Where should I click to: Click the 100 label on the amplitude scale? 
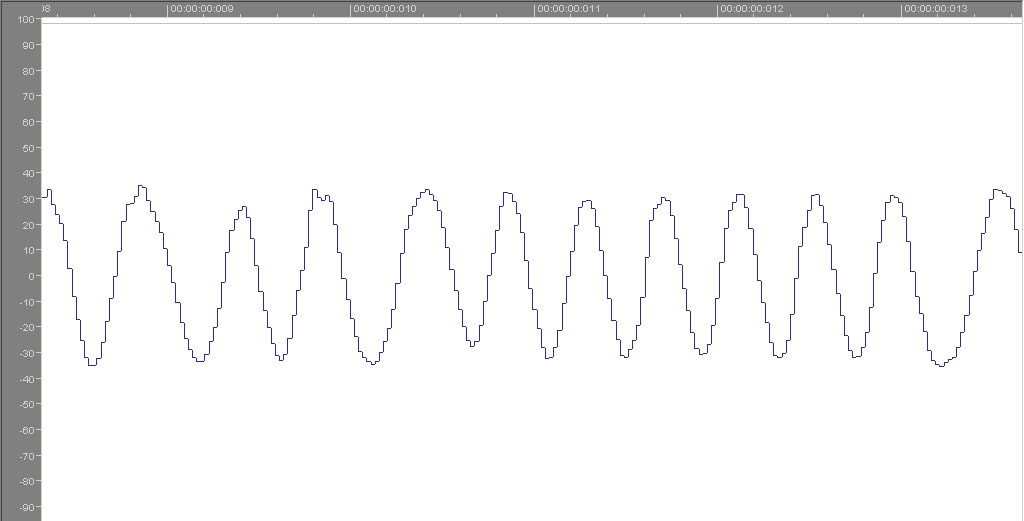click(x=27, y=20)
